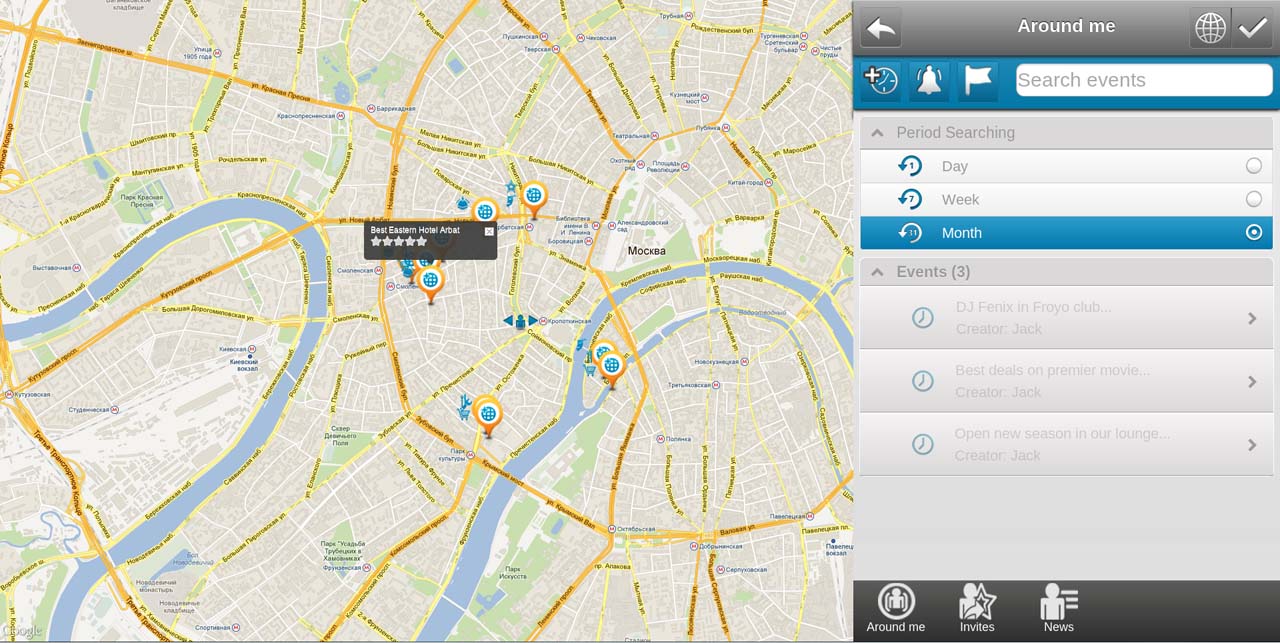Click the blue person icon near Кропоткинская

click(x=520, y=321)
